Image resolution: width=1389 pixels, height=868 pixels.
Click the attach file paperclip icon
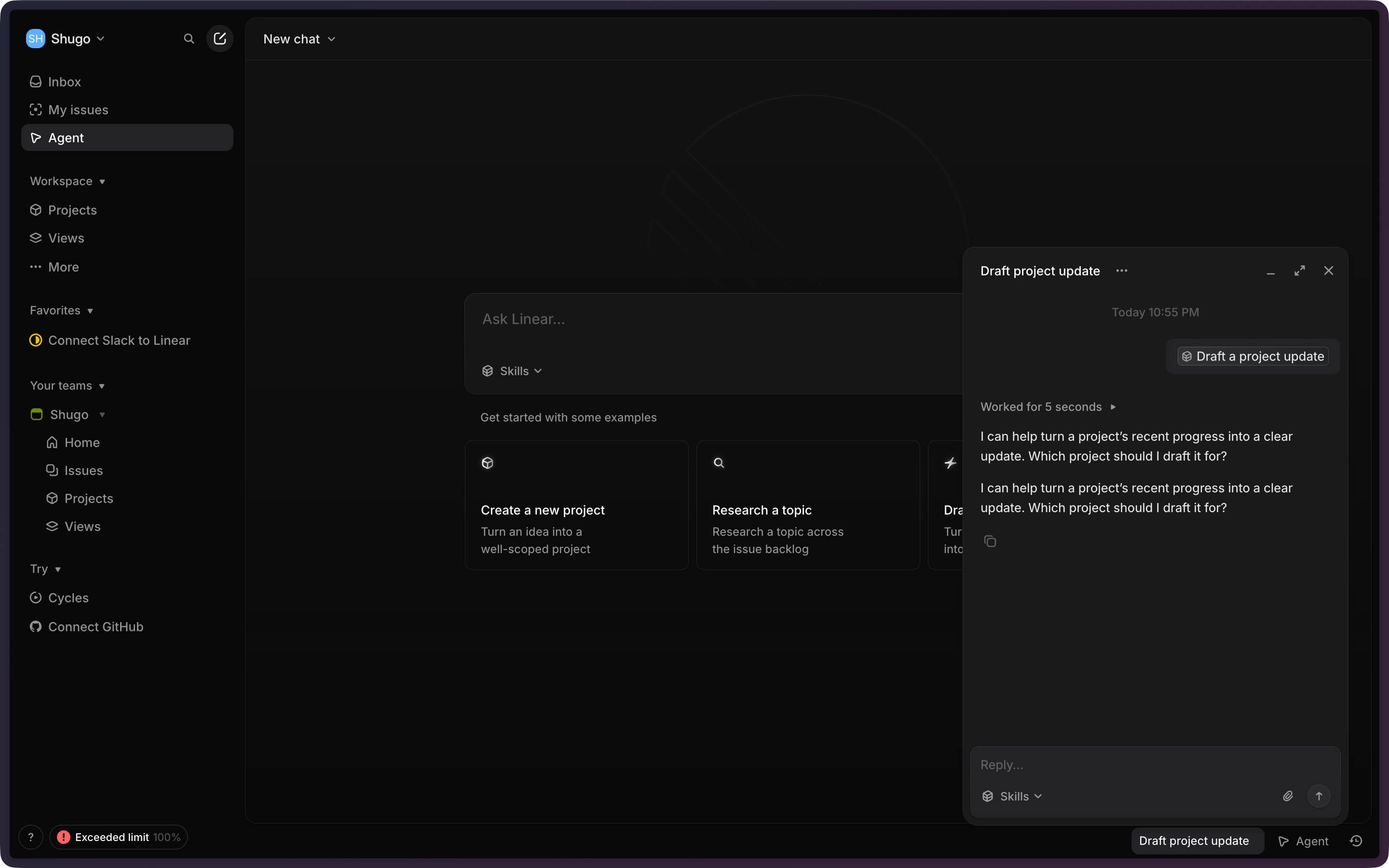click(1288, 796)
